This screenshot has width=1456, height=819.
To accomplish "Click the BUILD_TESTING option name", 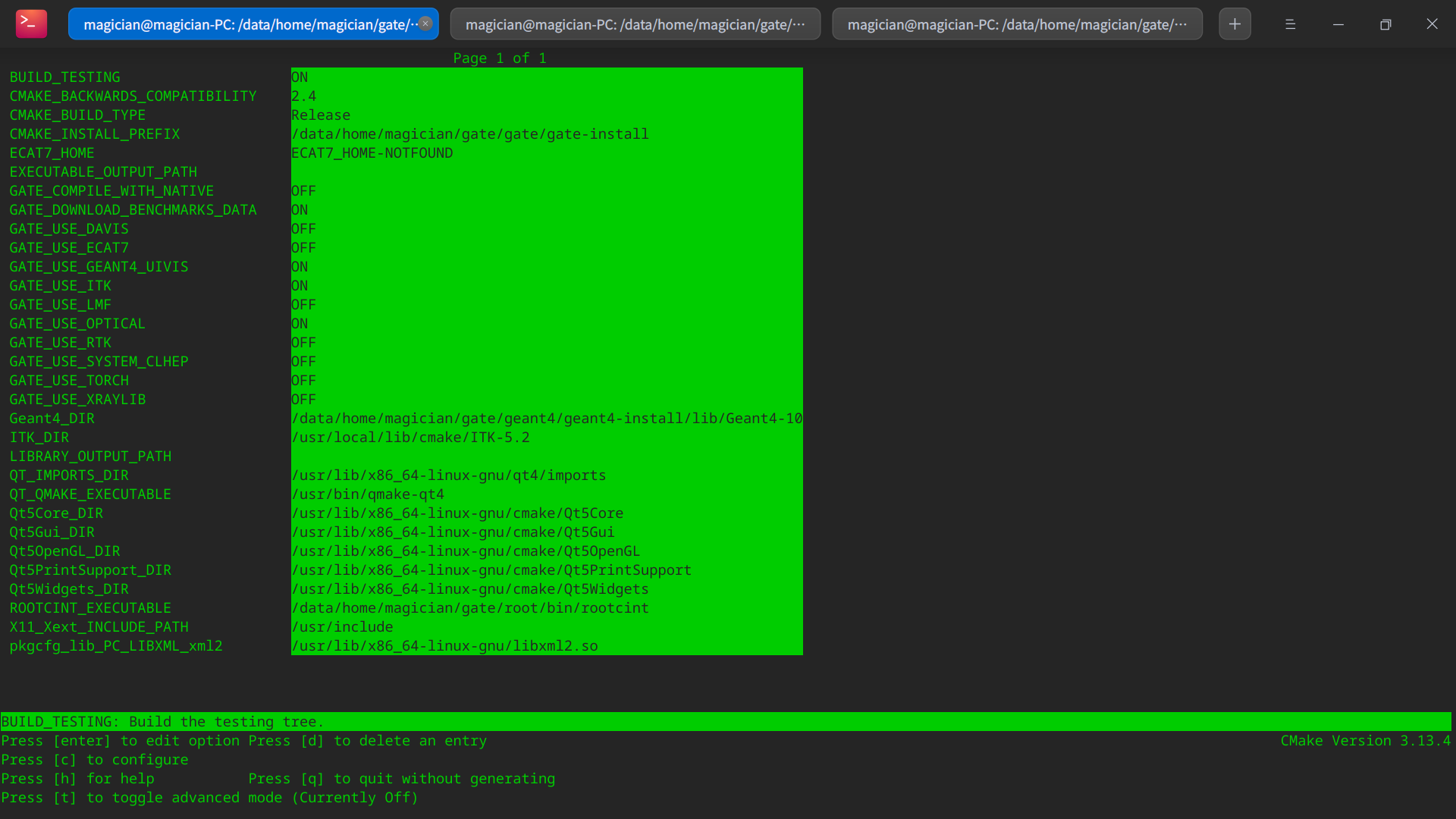I will coord(64,77).
